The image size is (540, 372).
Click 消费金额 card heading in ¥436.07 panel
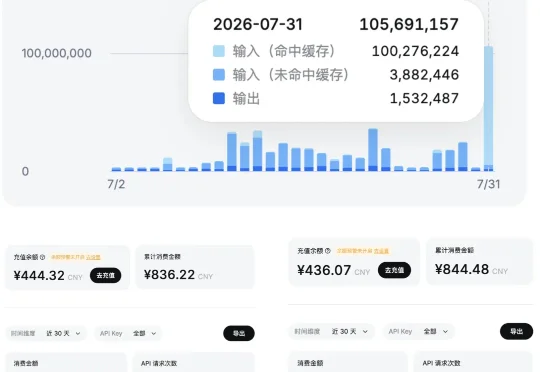(310, 363)
